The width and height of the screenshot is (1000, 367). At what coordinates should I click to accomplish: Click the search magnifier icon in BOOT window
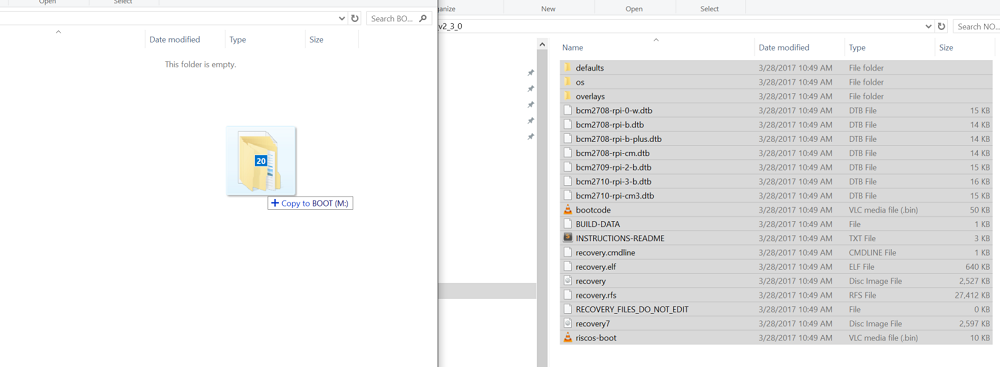tap(423, 19)
